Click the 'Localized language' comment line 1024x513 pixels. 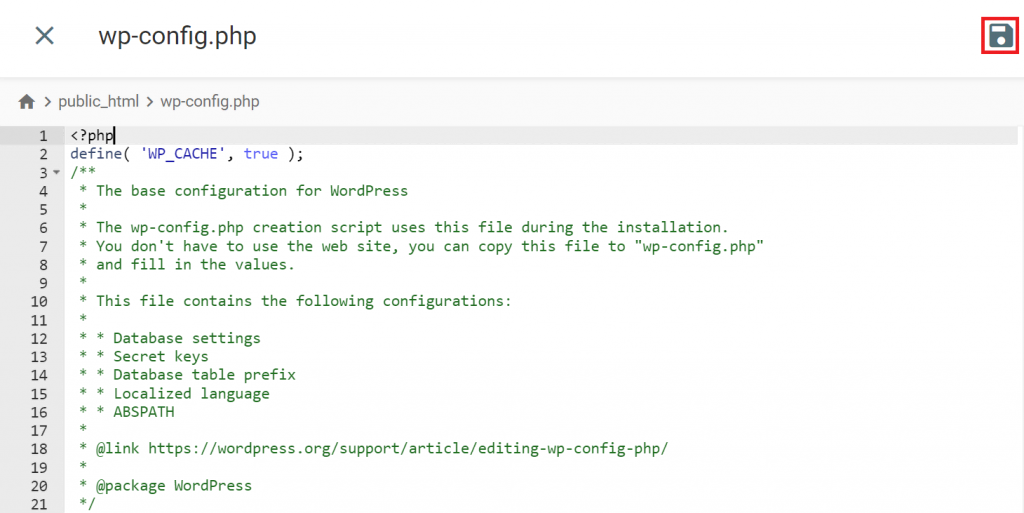point(191,393)
